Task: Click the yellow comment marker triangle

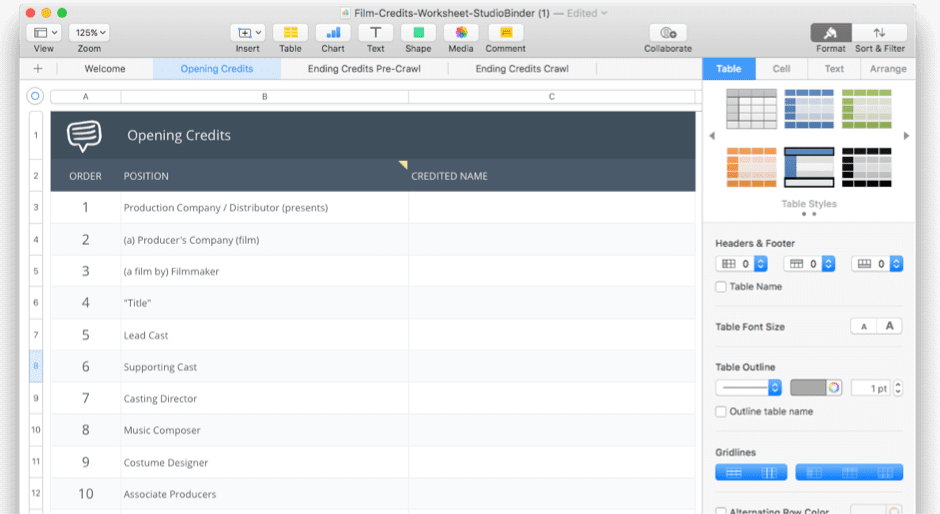Action: point(403,164)
